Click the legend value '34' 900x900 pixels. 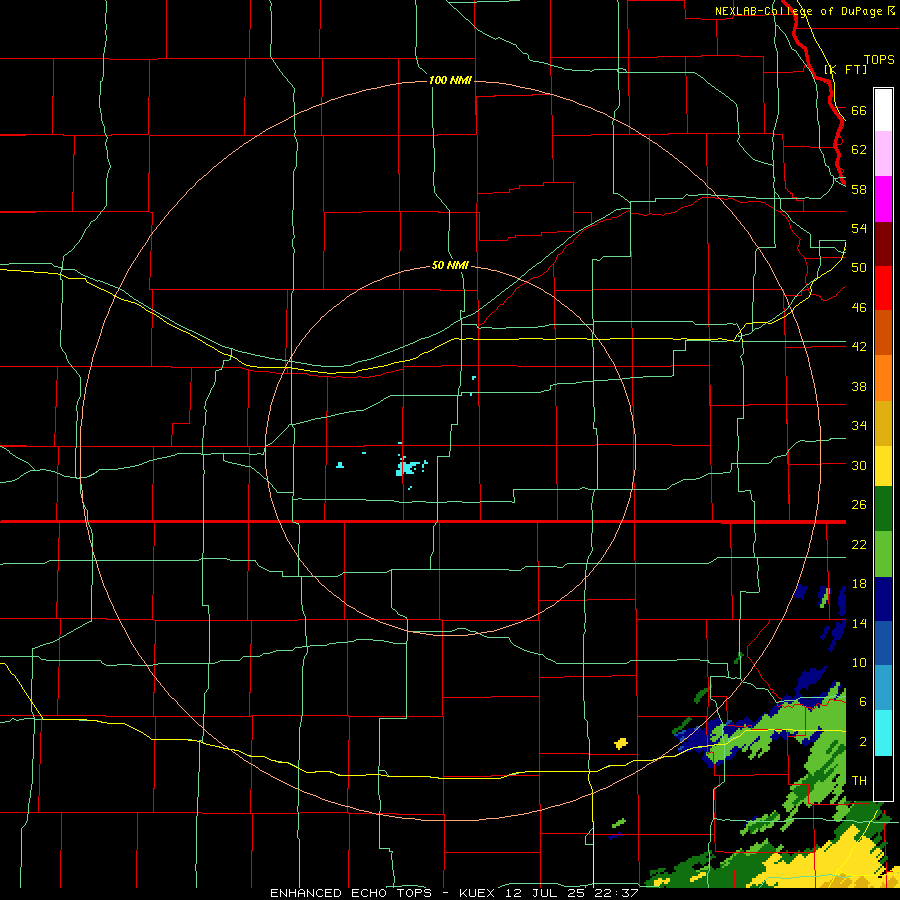point(859,425)
